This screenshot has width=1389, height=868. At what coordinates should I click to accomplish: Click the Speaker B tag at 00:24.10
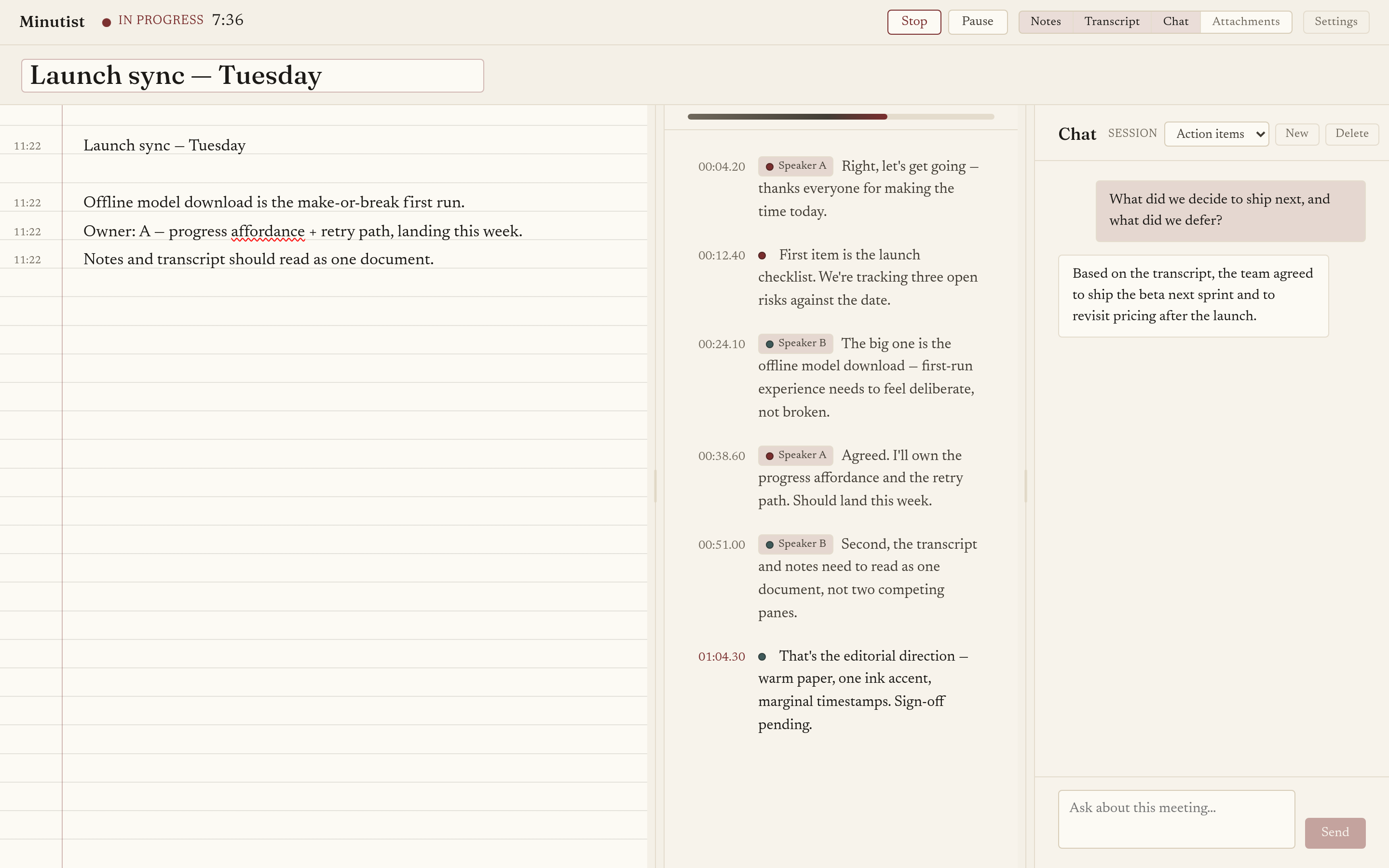795,343
